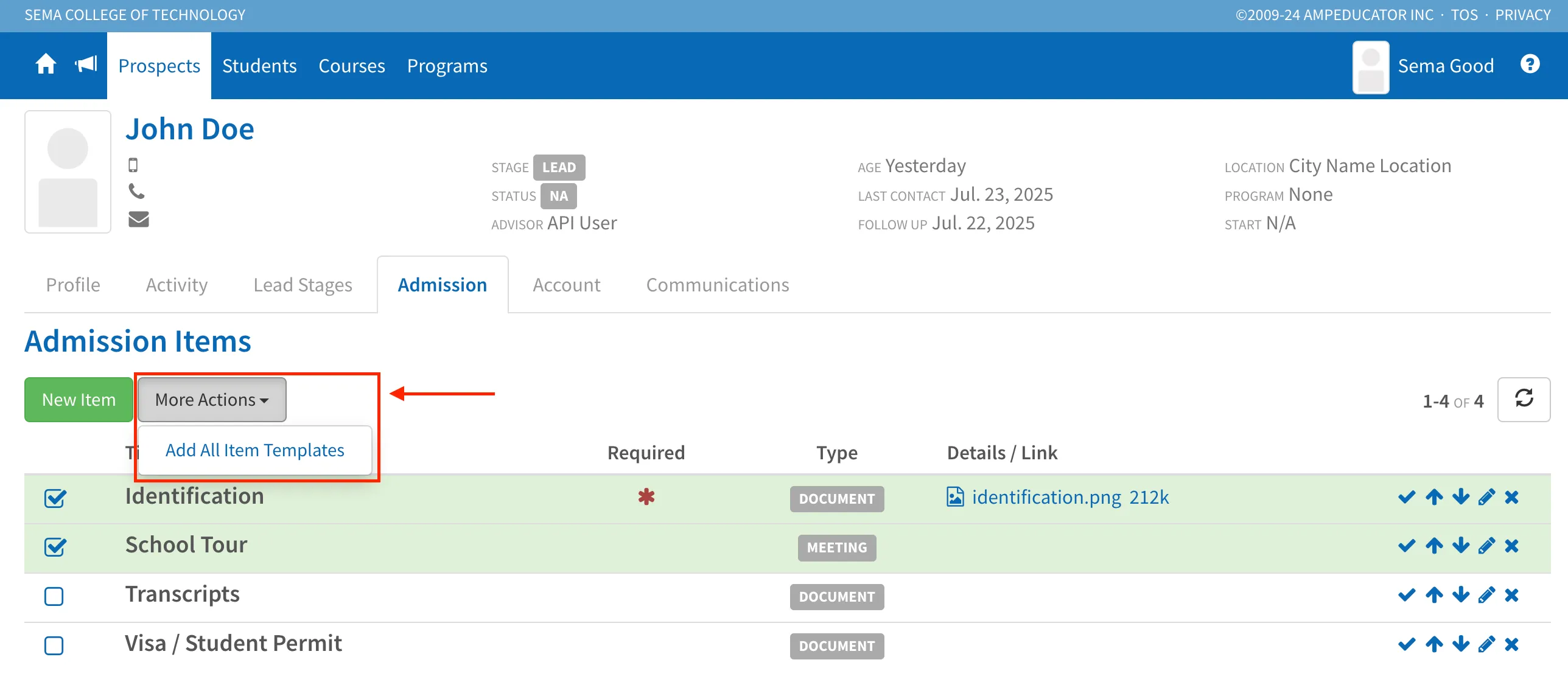Viewport: 1568px width, 685px height.
Task: Go to the home dashboard icon
Action: coord(46,64)
